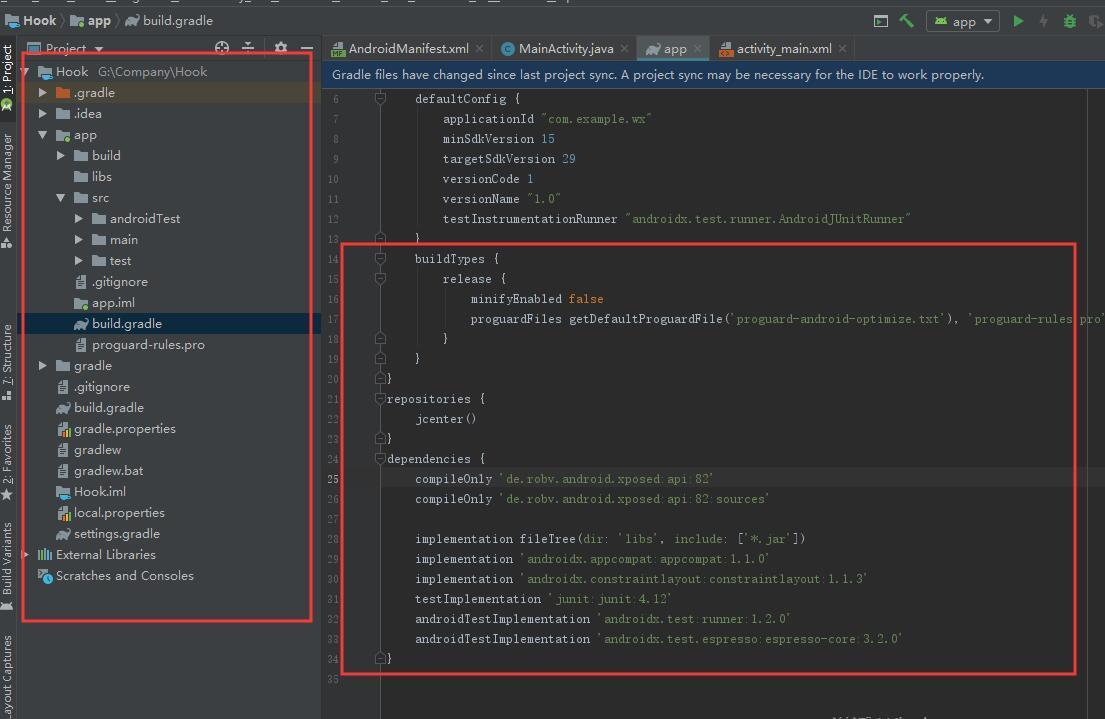Click minifyEnabled false value in editor
The image size is (1105, 719).
tap(586, 299)
